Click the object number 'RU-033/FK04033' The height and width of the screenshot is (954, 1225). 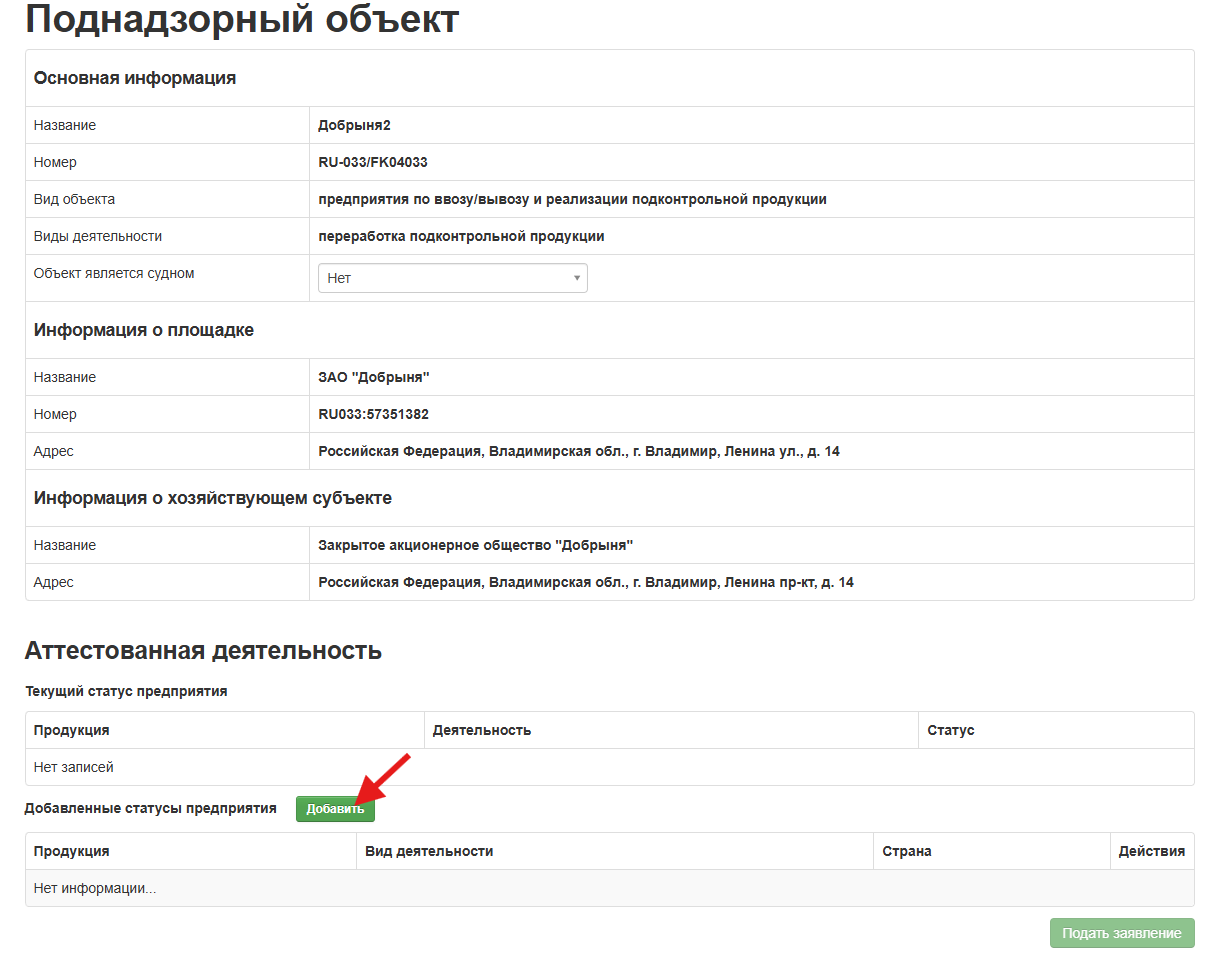pos(373,162)
